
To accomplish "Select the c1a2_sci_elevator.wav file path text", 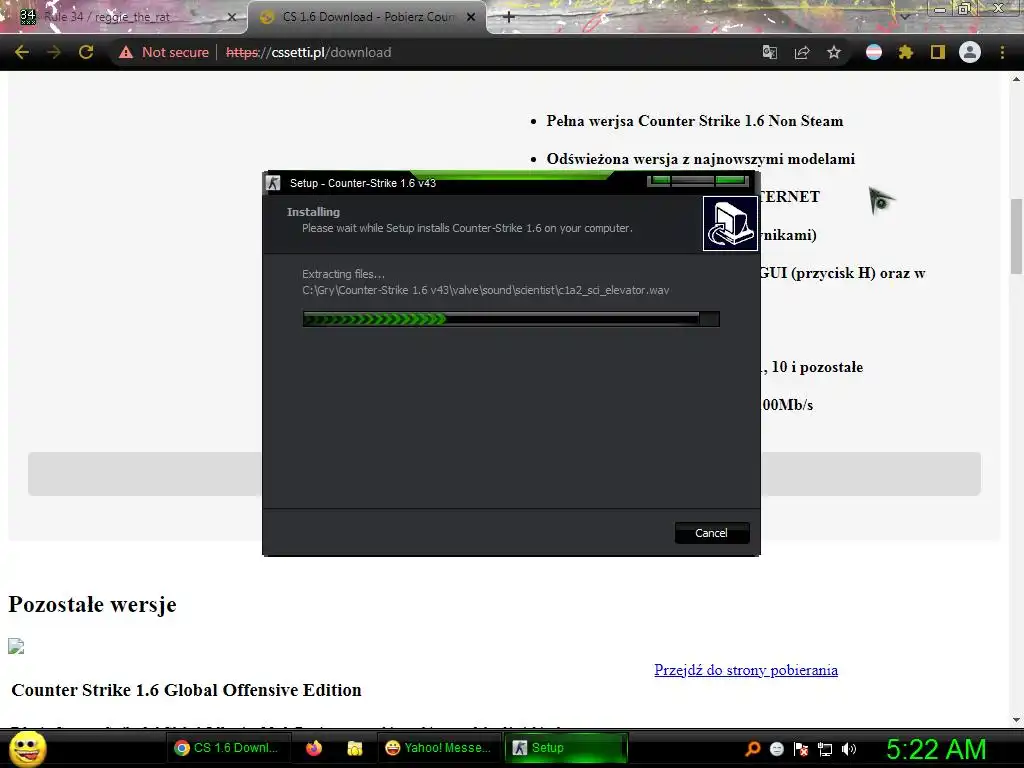I will (486, 290).
